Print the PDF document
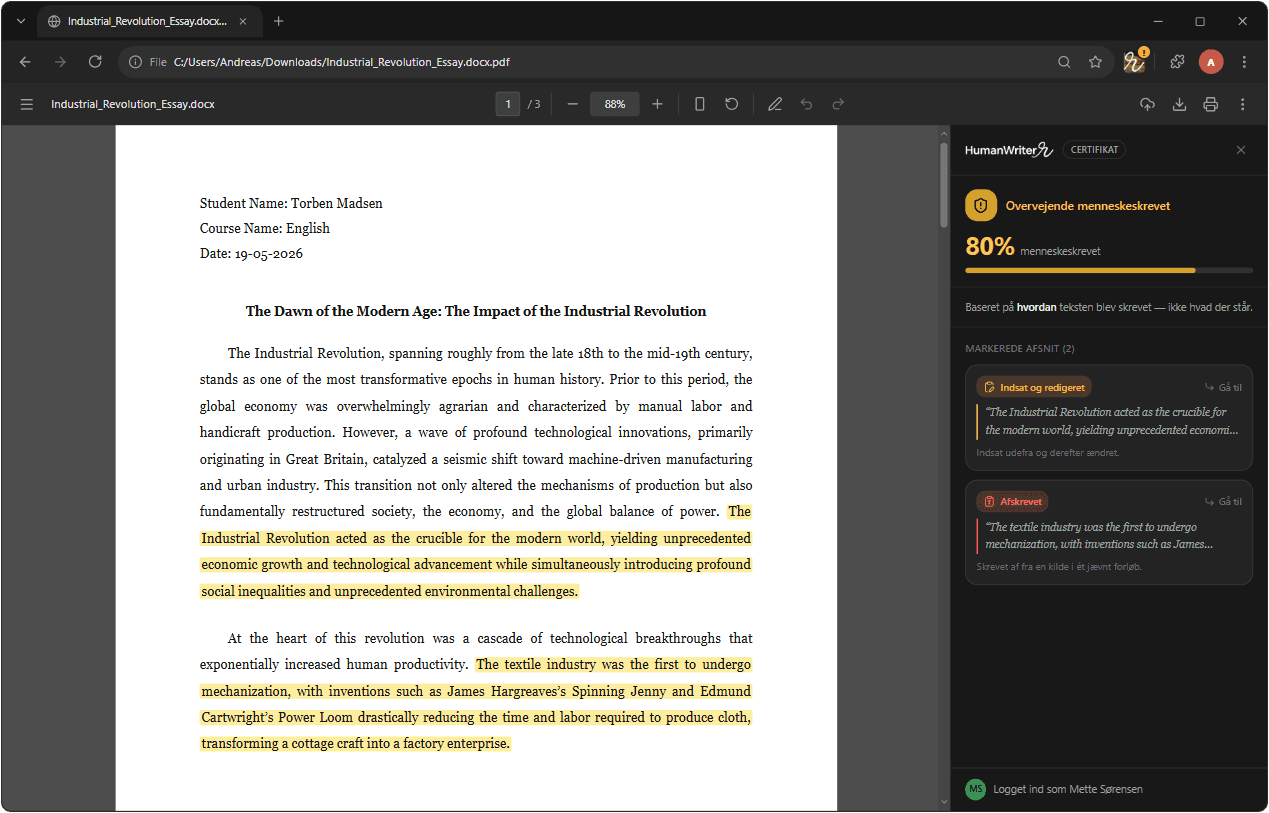Screen dimensions: 1269x813 pos(1211,104)
